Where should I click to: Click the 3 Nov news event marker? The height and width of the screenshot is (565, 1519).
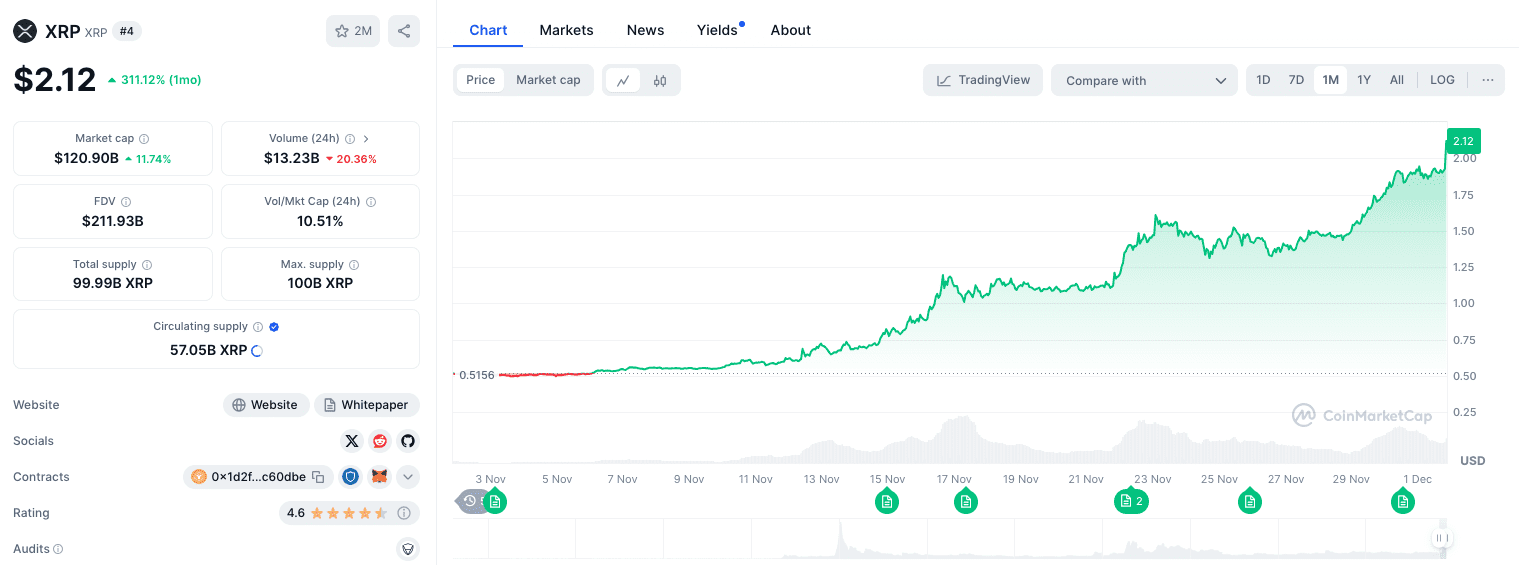click(x=495, y=501)
